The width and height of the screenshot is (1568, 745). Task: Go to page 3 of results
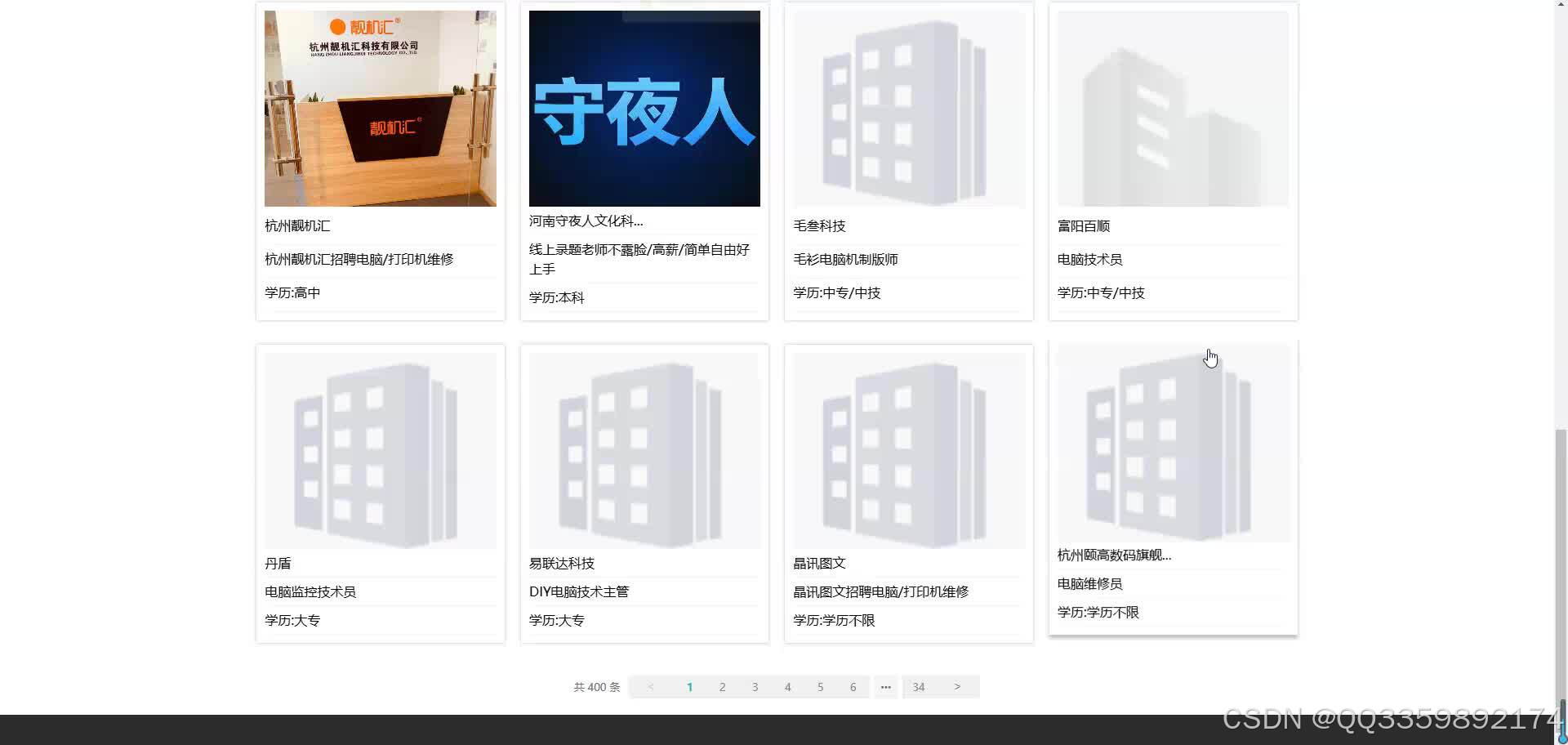click(755, 686)
